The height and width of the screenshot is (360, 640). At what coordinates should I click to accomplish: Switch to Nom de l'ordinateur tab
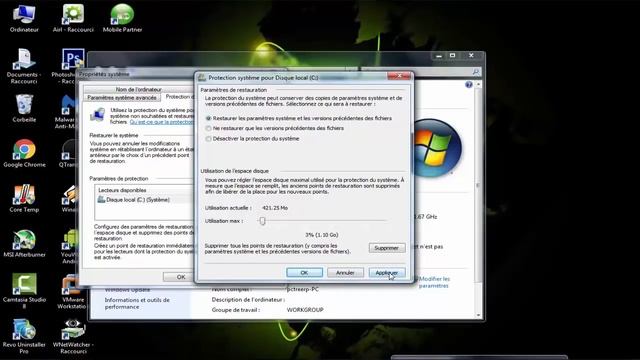138,89
